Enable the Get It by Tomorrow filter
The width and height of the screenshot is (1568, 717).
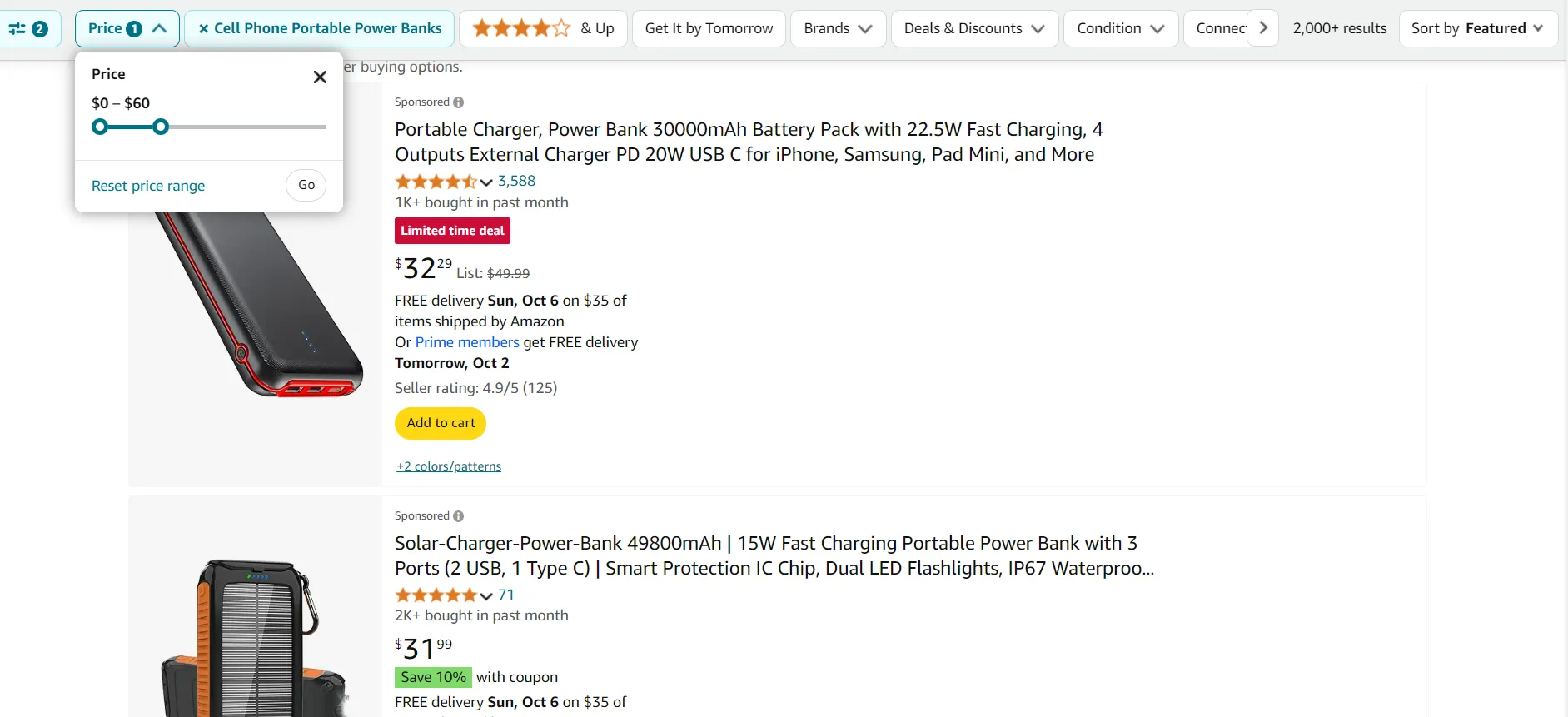(x=709, y=27)
